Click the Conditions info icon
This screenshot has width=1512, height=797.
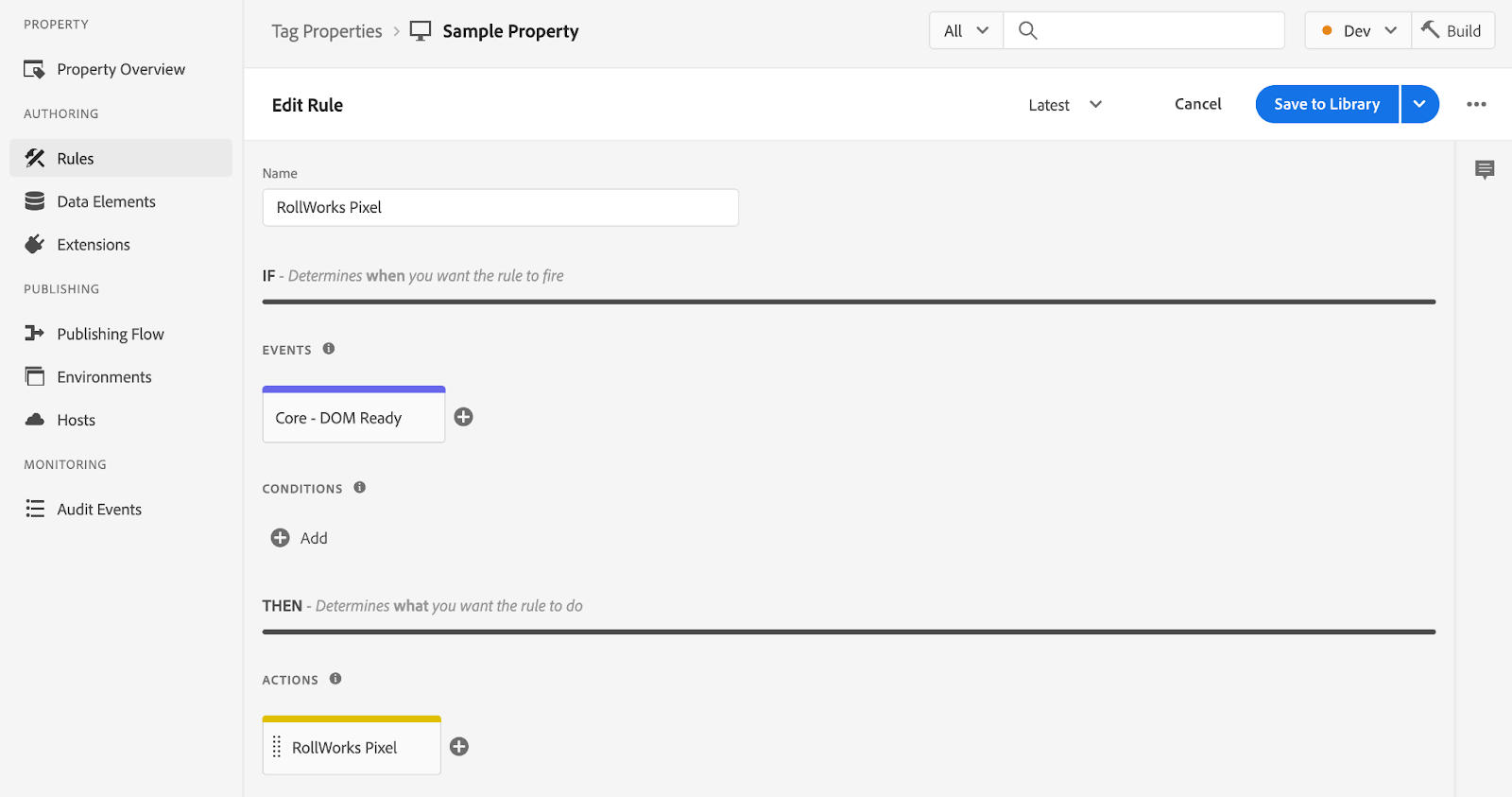tap(360, 488)
